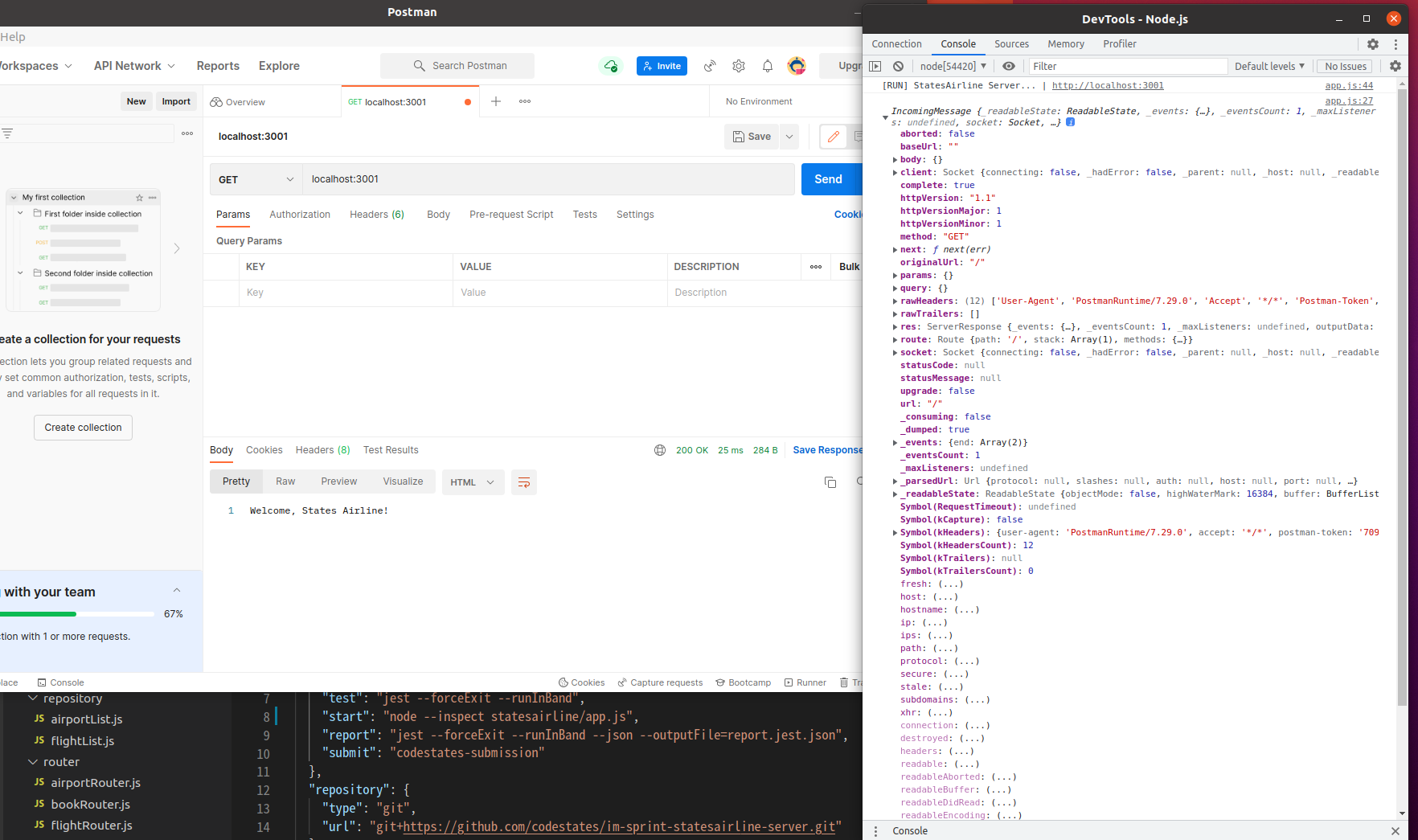Open the Overview tab in Postman

238,102
